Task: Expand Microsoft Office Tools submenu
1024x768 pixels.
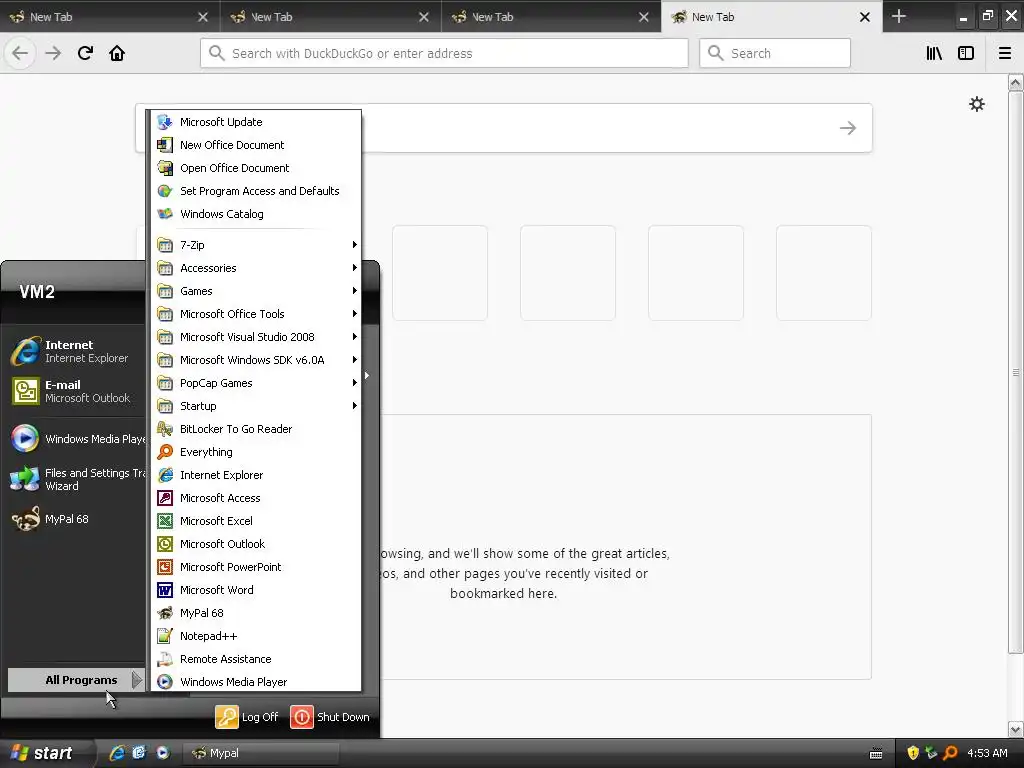Action: point(256,314)
